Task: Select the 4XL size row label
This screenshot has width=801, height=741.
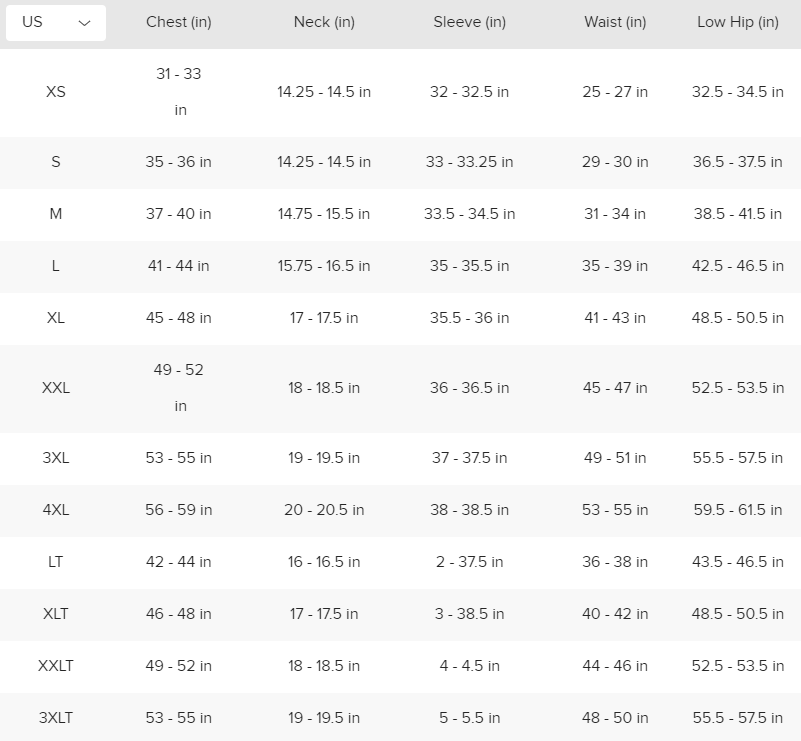Action: click(x=56, y=510)
